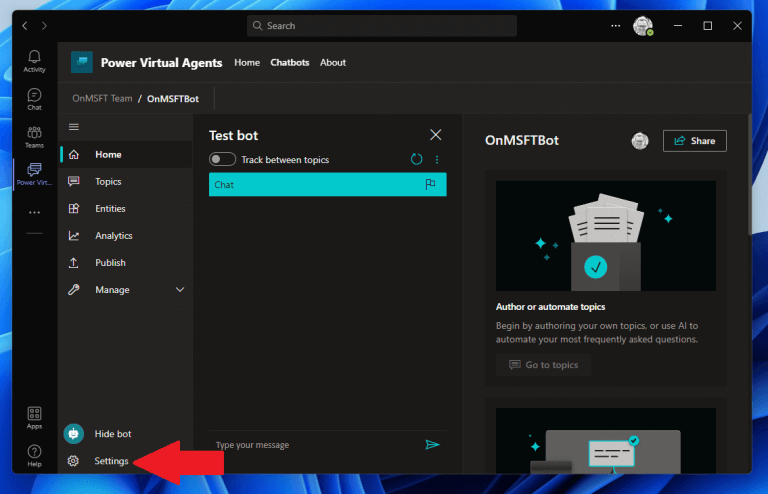
Task: Go forward with the forward arrow
Action: click(44, 25)
